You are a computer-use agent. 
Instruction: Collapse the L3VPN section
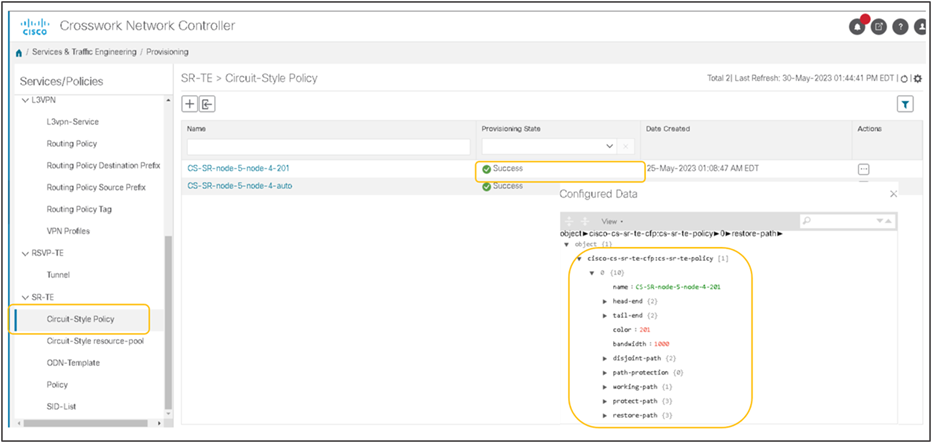pyautogui.click(x=25, y=100)
